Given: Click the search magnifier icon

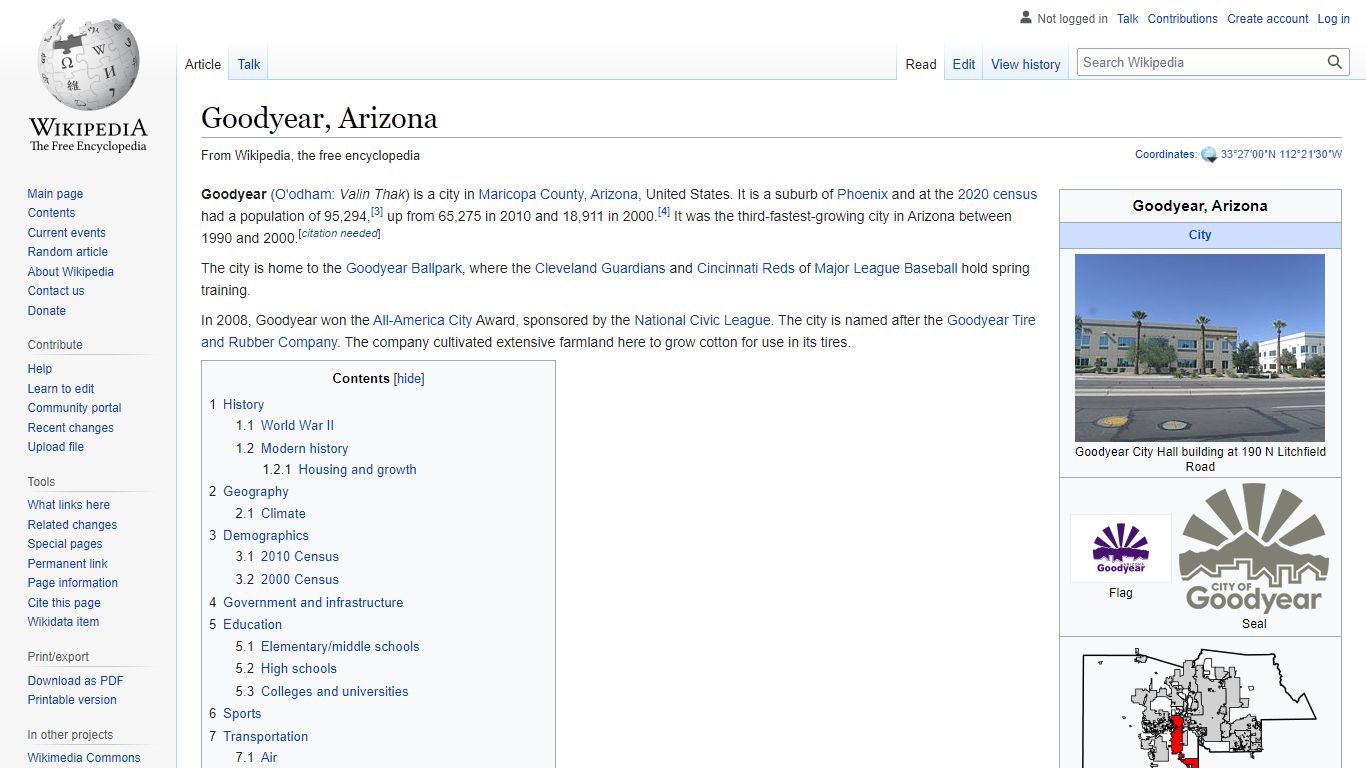Looking at the screenshot, I should 1334,62.
